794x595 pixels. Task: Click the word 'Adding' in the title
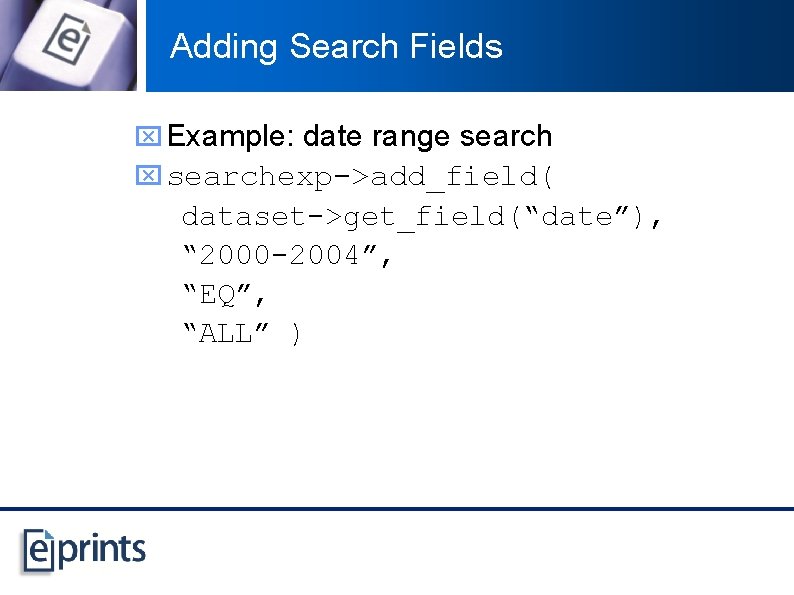click(x=224, y=48)
